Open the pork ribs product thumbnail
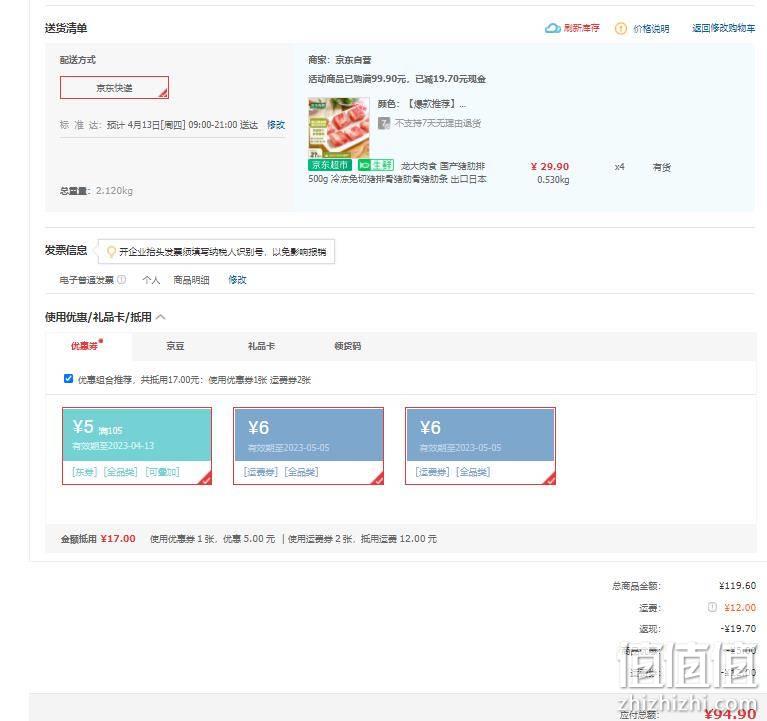Viewport: 767px width, 721px height. point(338,127)
